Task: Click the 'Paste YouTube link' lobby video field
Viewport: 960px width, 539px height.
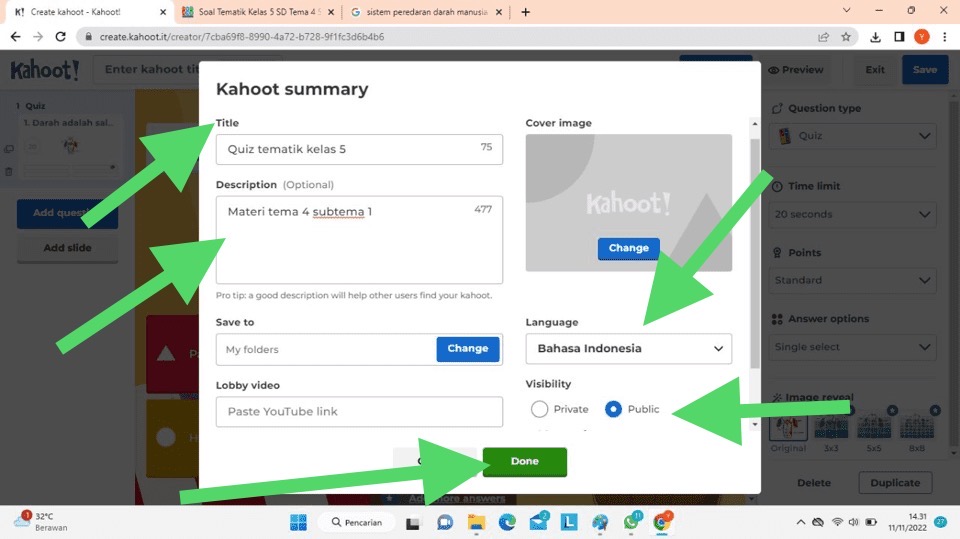Action: click(x=359, y=412)
